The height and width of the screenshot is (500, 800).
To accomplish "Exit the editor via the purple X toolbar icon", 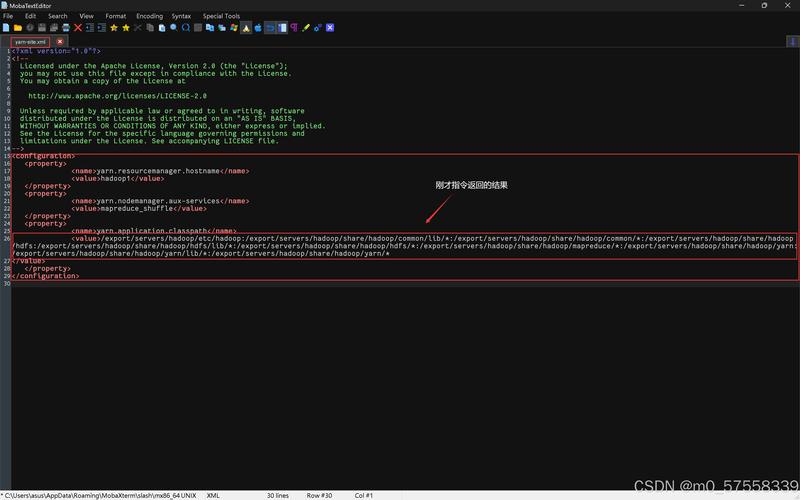I will [330, 28].
